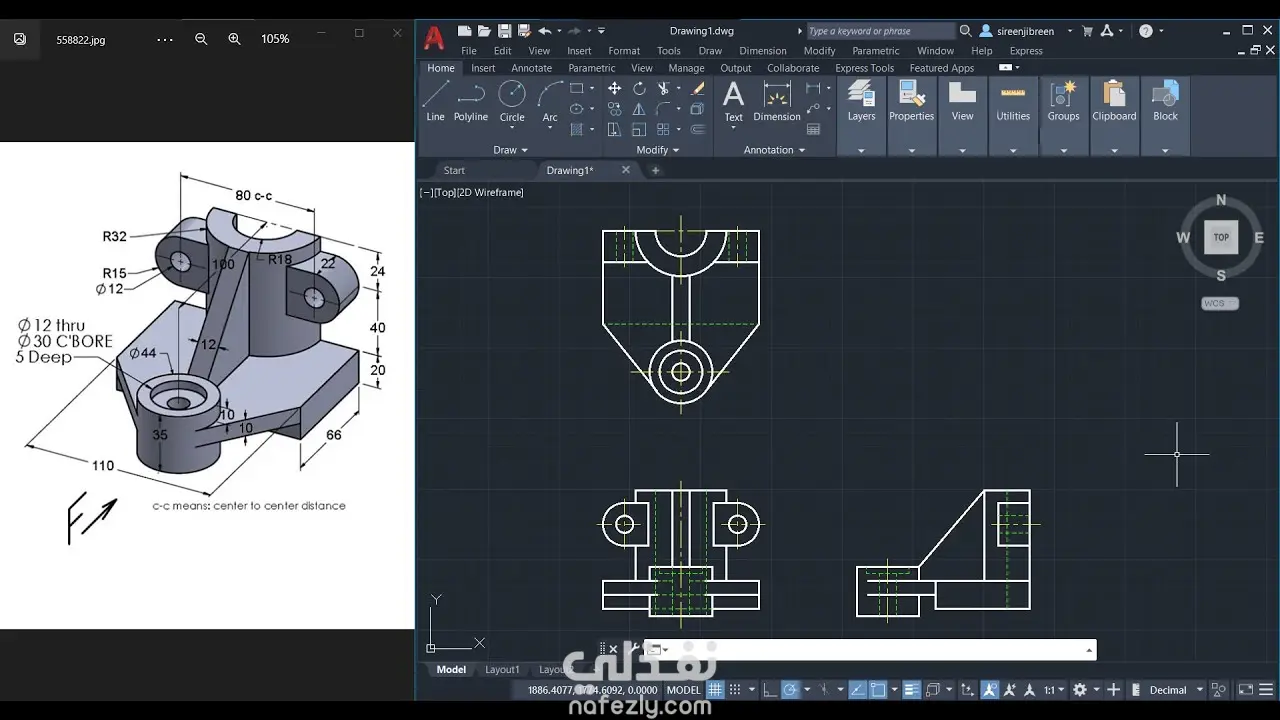Viewport: 1280px width, 720px height.
Task: Choose the Arc tool
Action: tap(550, 101)
